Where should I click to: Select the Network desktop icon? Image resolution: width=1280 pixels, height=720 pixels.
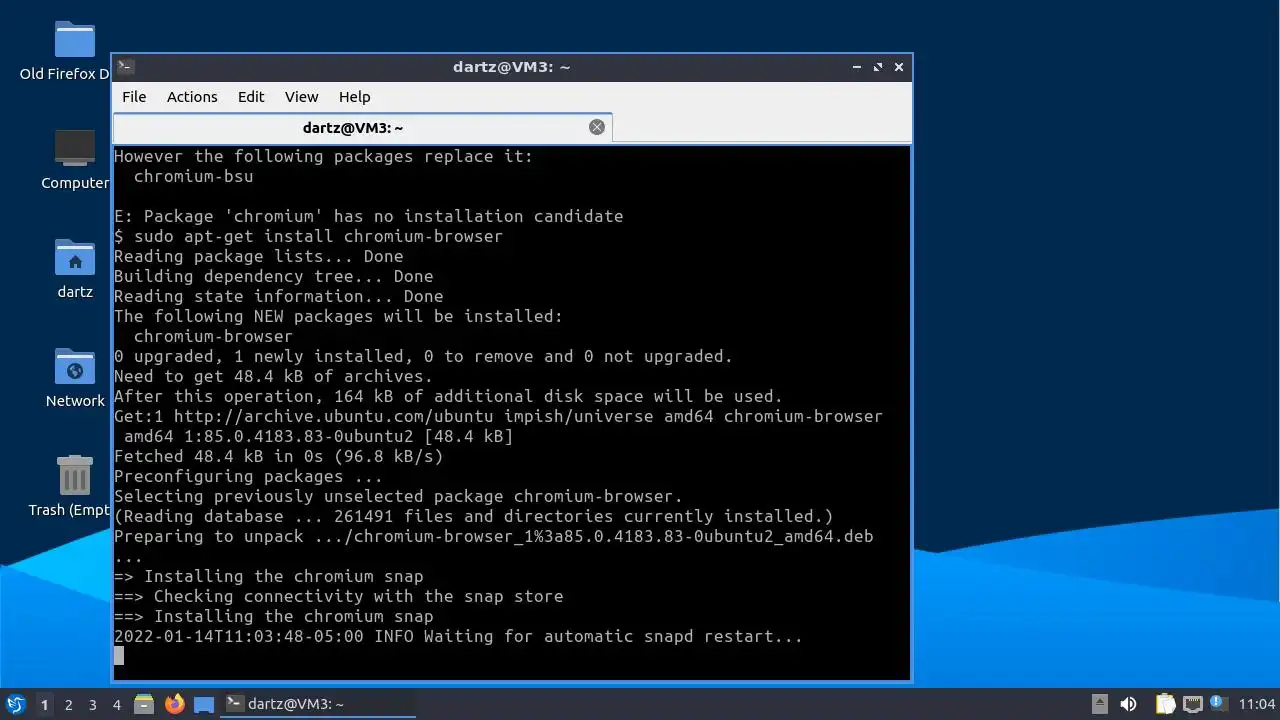(75, 378)
